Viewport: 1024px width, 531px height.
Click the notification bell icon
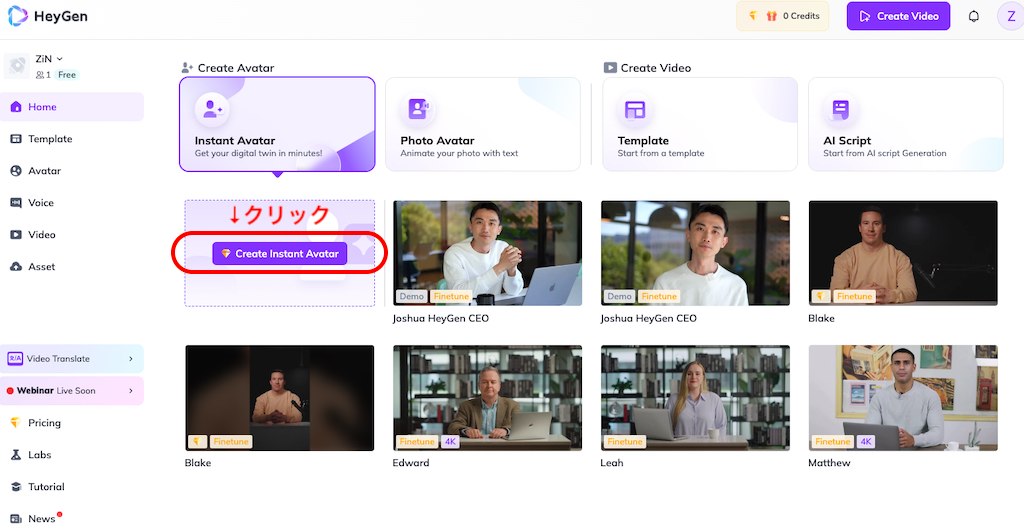pos(973,16)
